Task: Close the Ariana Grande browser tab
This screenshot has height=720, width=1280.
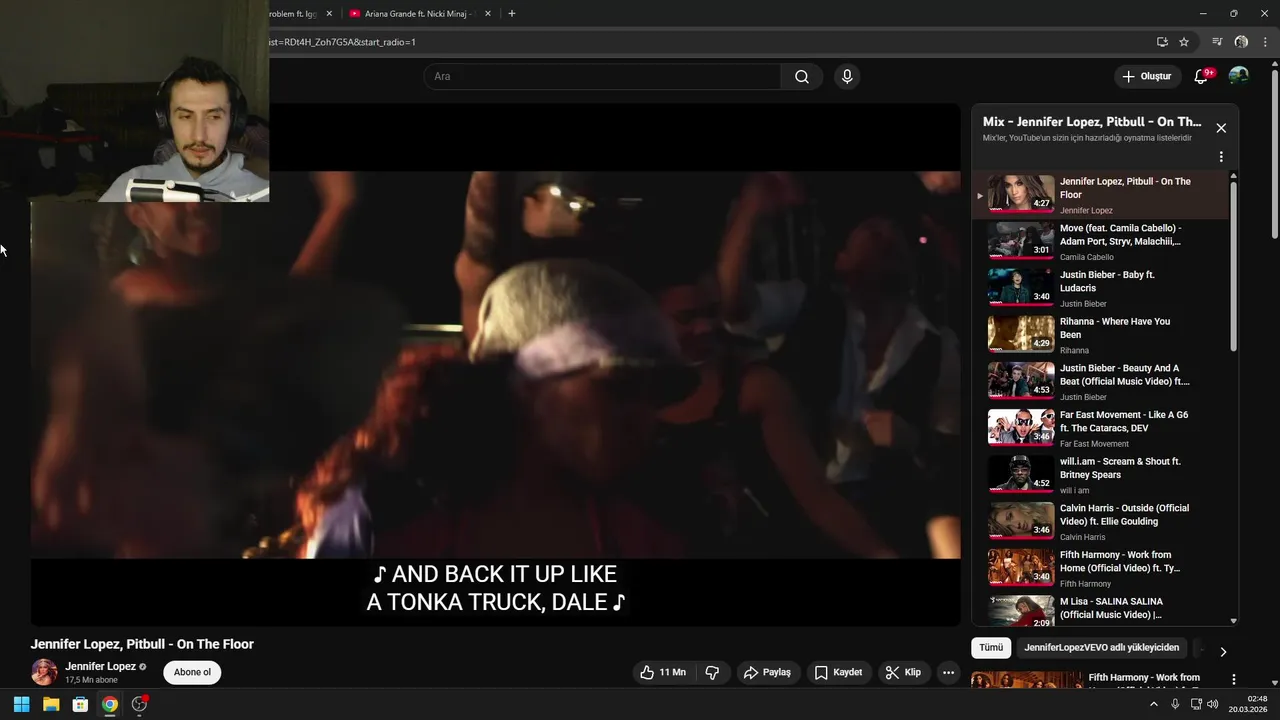Action: (x=488, y=14)
